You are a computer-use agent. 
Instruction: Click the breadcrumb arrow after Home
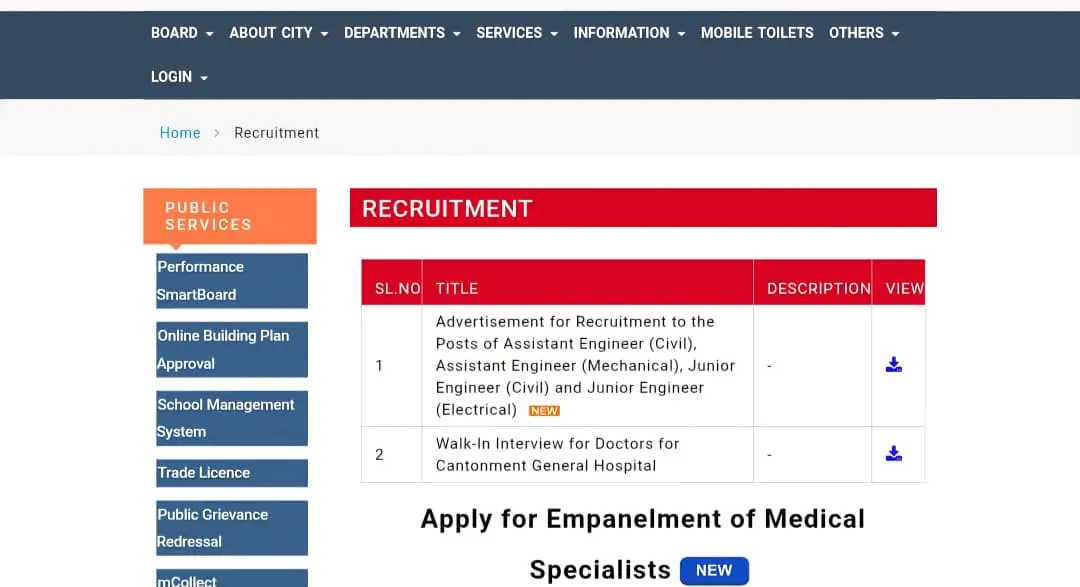coord(216,133)
